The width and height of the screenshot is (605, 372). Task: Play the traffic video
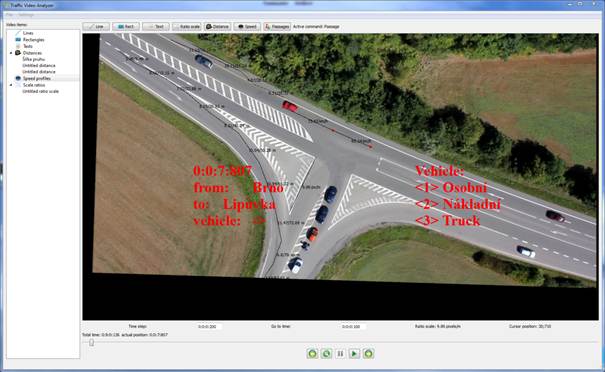354,353
